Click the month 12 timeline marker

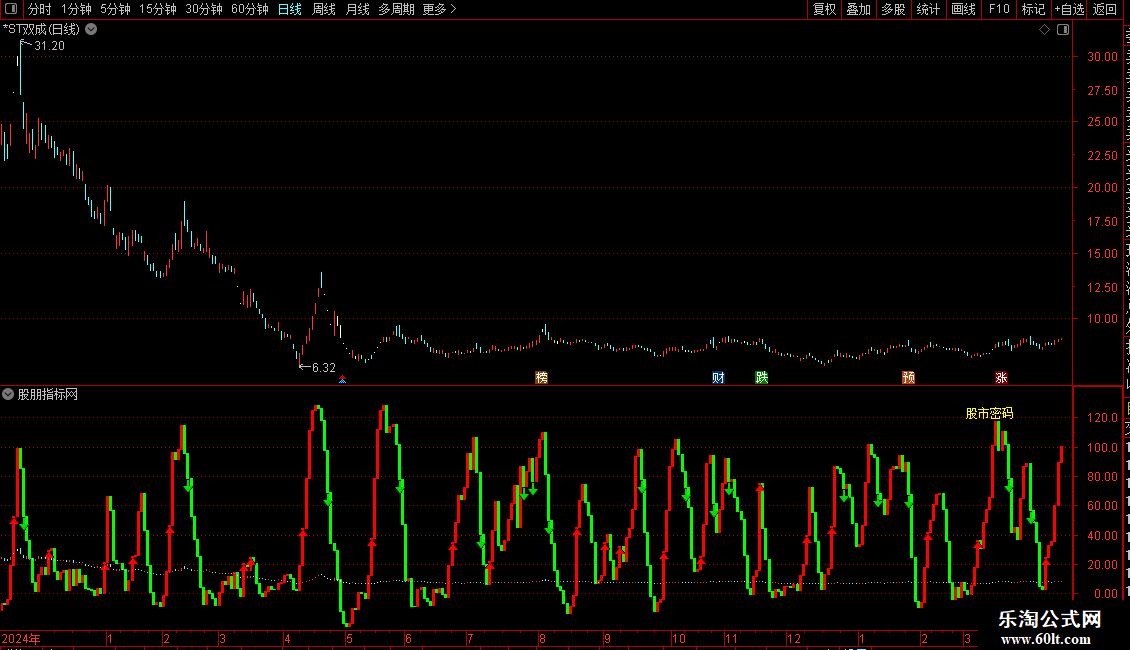793,638
